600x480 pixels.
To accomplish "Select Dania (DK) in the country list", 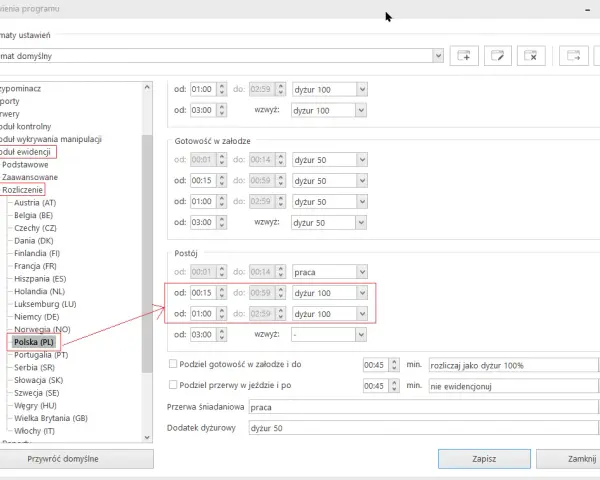I will click(x=34, y=241).
